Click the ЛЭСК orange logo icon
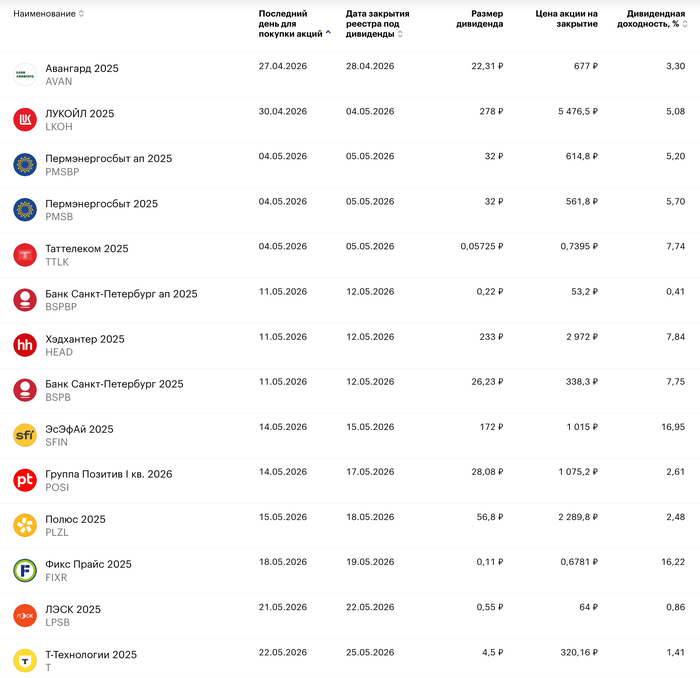 25,615
